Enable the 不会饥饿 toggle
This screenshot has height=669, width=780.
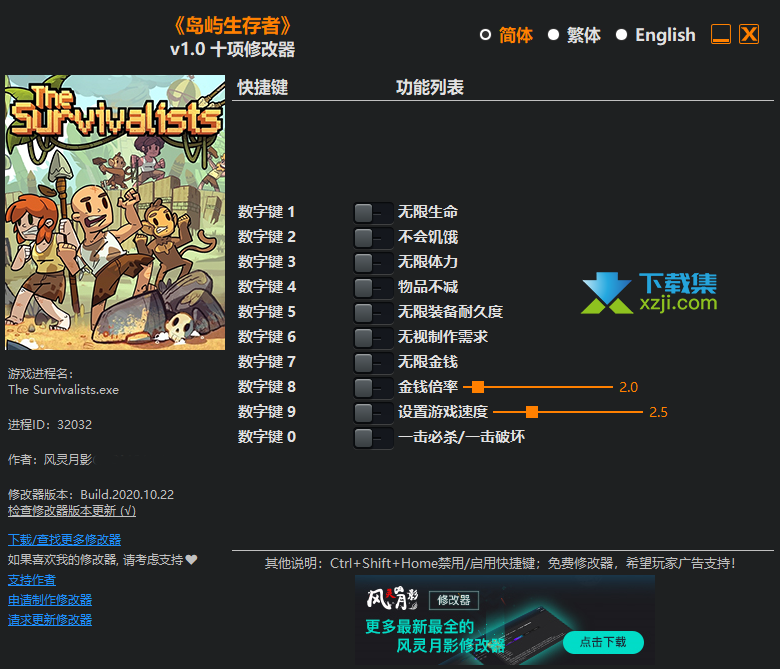[x=373, y=238]
